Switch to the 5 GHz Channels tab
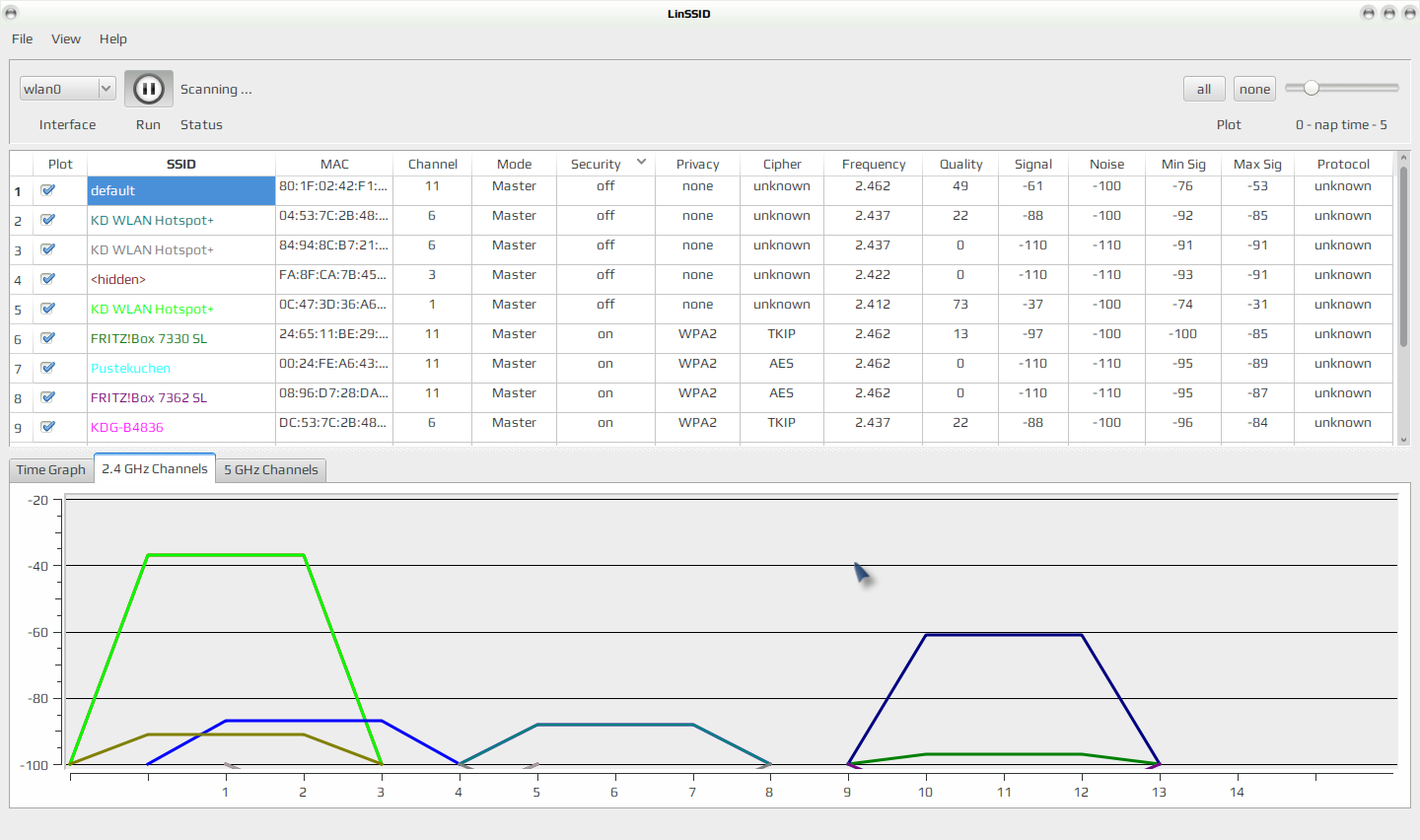 (x=271, y=470)
